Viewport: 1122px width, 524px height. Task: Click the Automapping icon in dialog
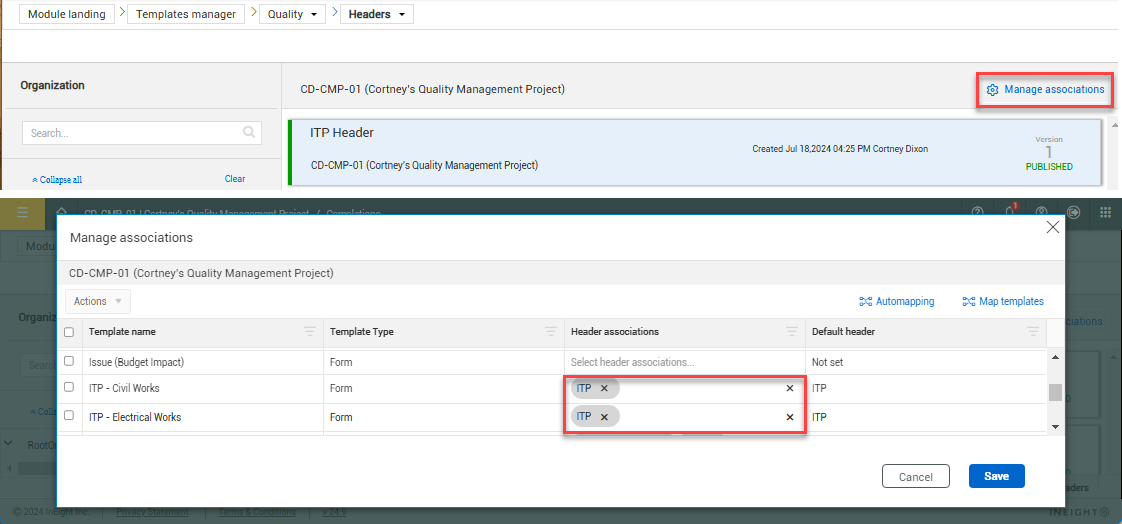click(865, 302)
